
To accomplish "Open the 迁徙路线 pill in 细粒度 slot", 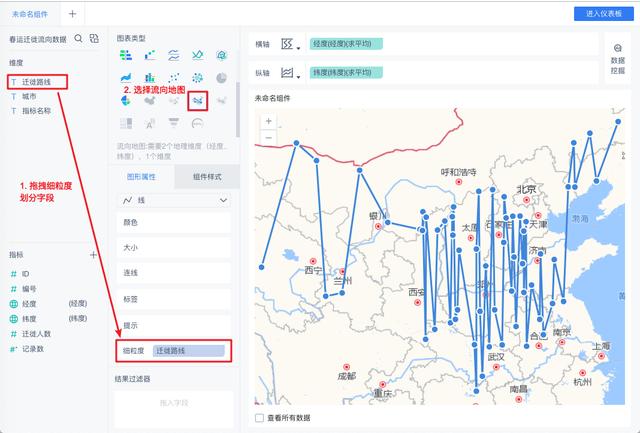I will (189, 351).
